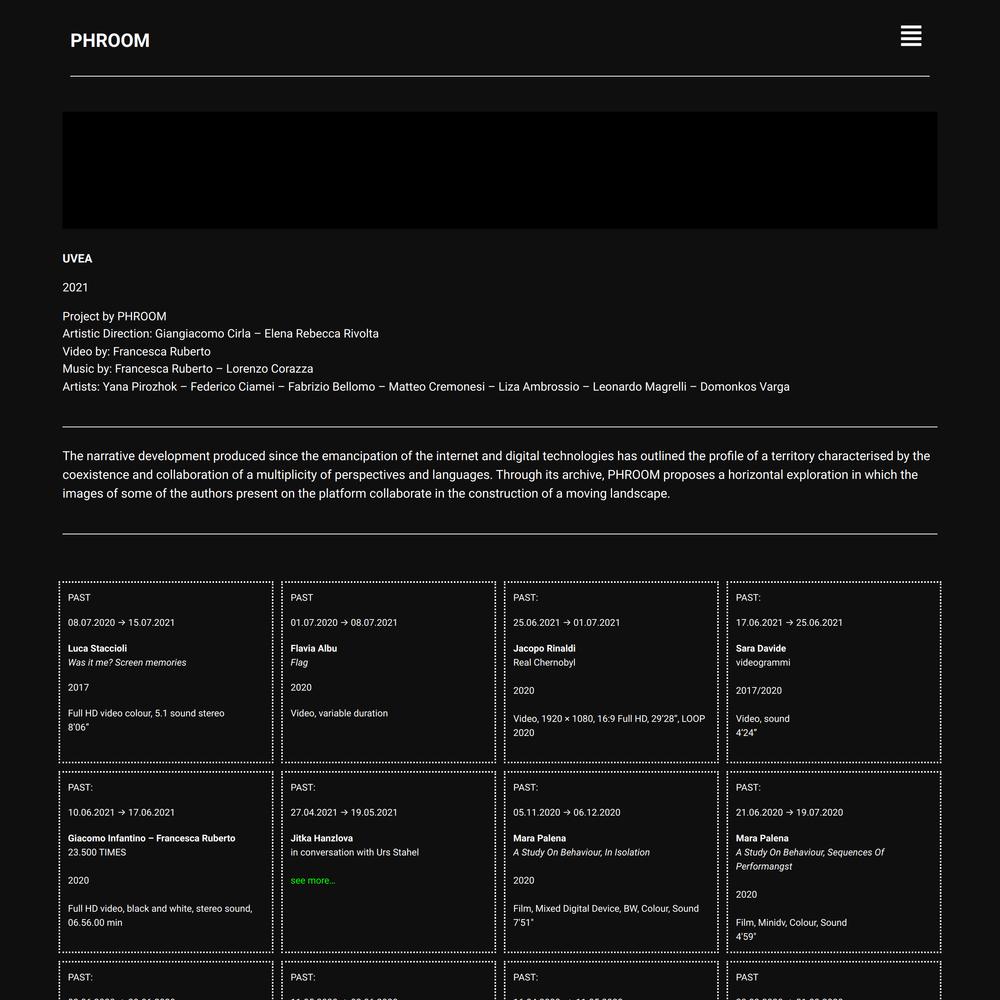Select the Artists list line

(426, 386)
